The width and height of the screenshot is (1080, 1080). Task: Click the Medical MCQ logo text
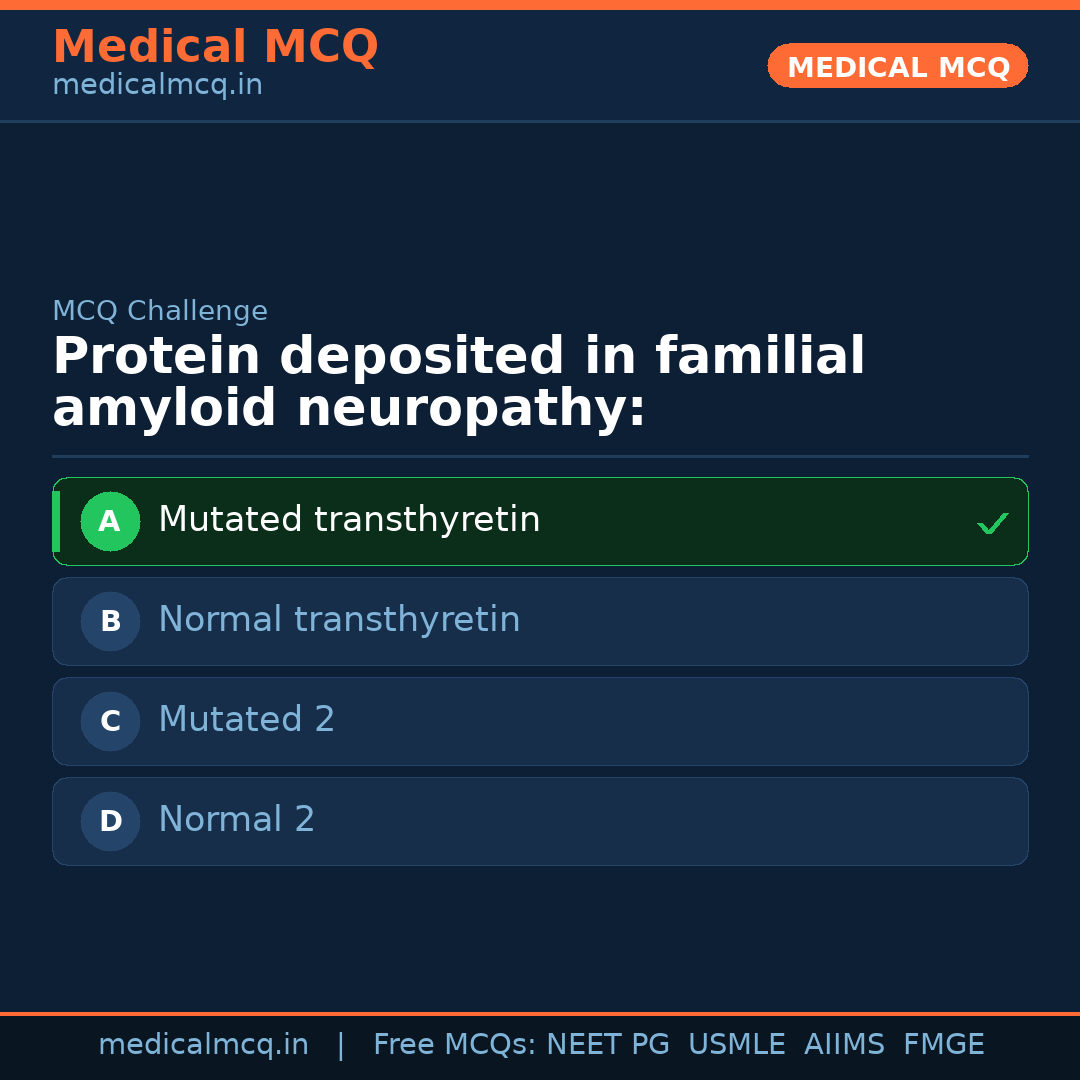215,47
